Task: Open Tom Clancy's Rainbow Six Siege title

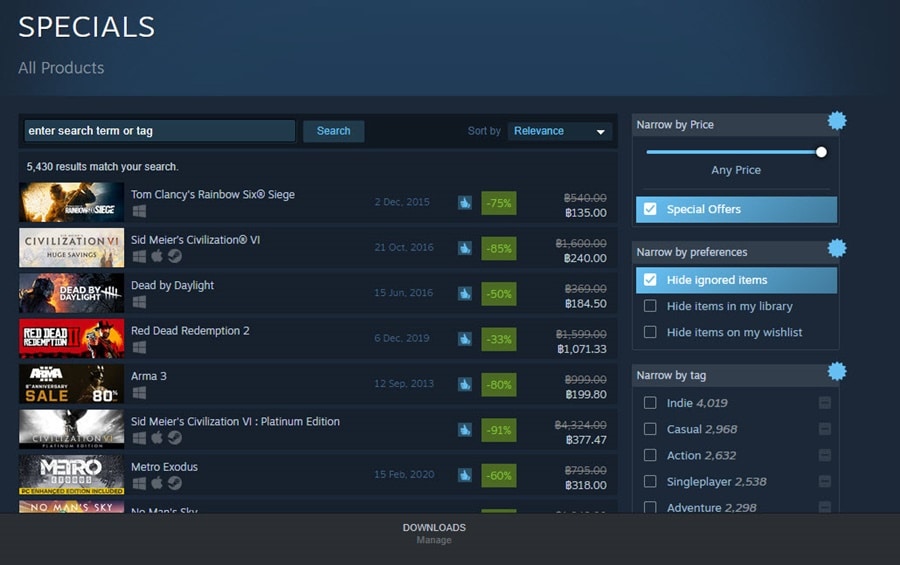Action: 213,194
